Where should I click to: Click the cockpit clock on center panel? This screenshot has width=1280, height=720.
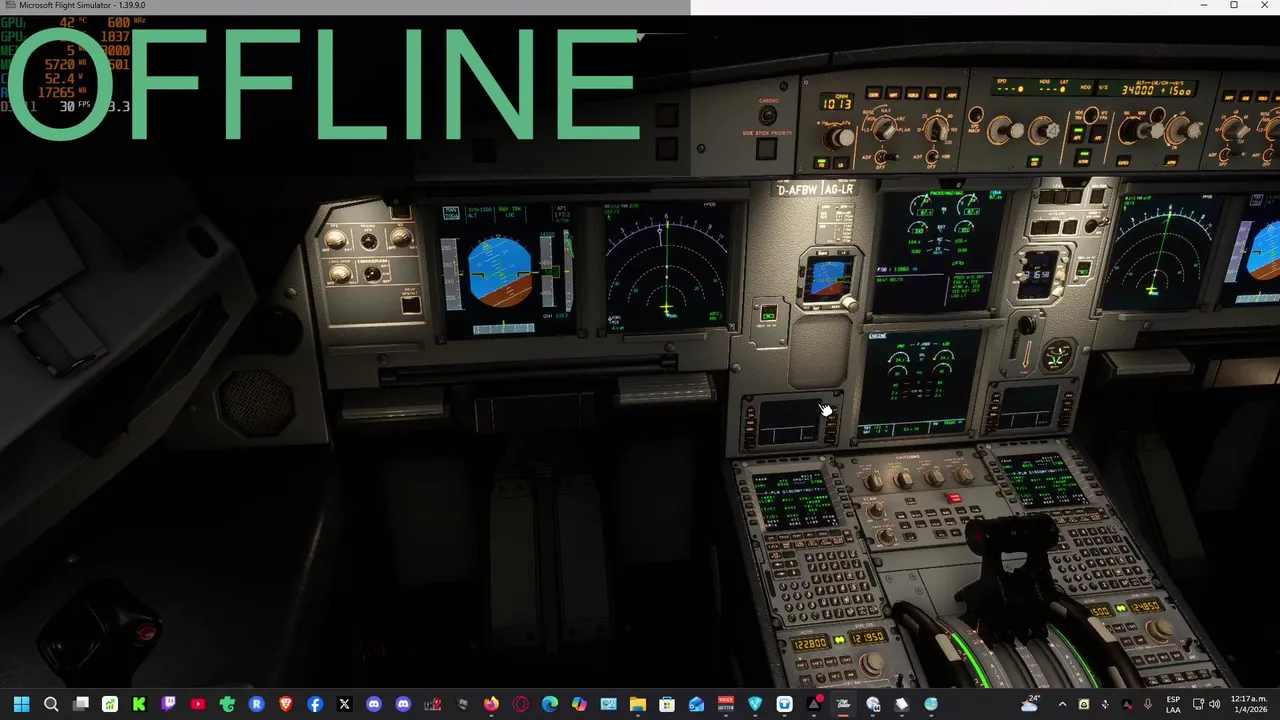[x=1038, y=272]
